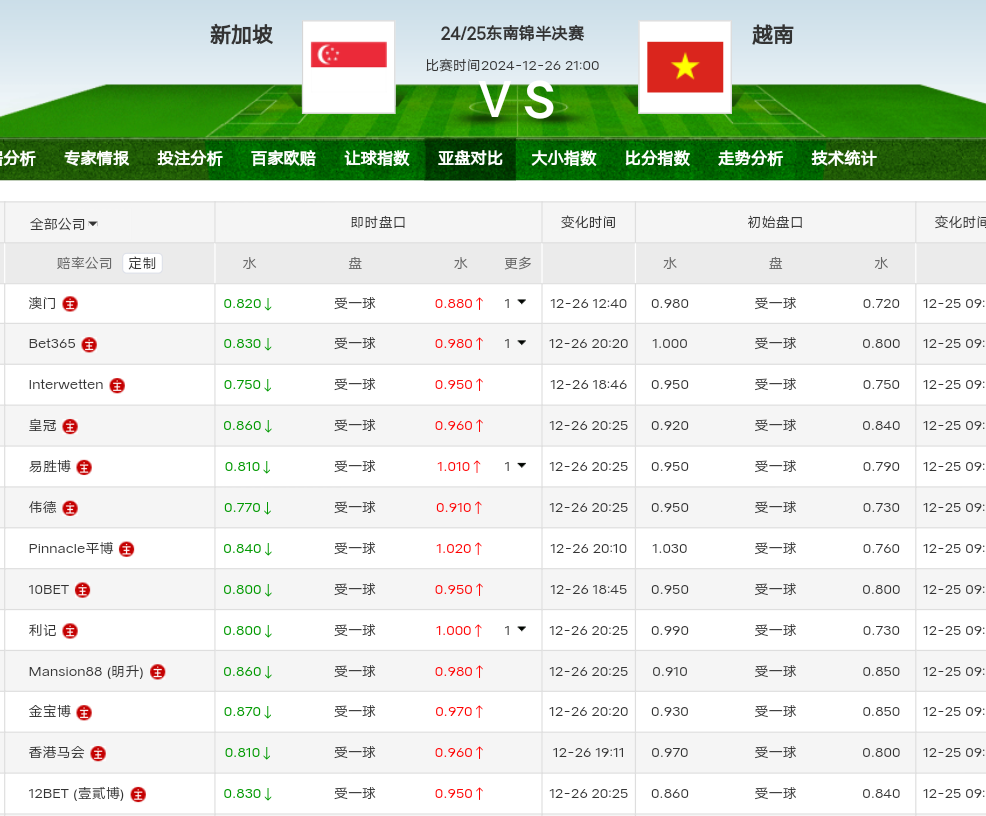Open the 澳门 company link
Image resolution: width=986 pixels, height=816 pixels.
(x=43, y=304)
